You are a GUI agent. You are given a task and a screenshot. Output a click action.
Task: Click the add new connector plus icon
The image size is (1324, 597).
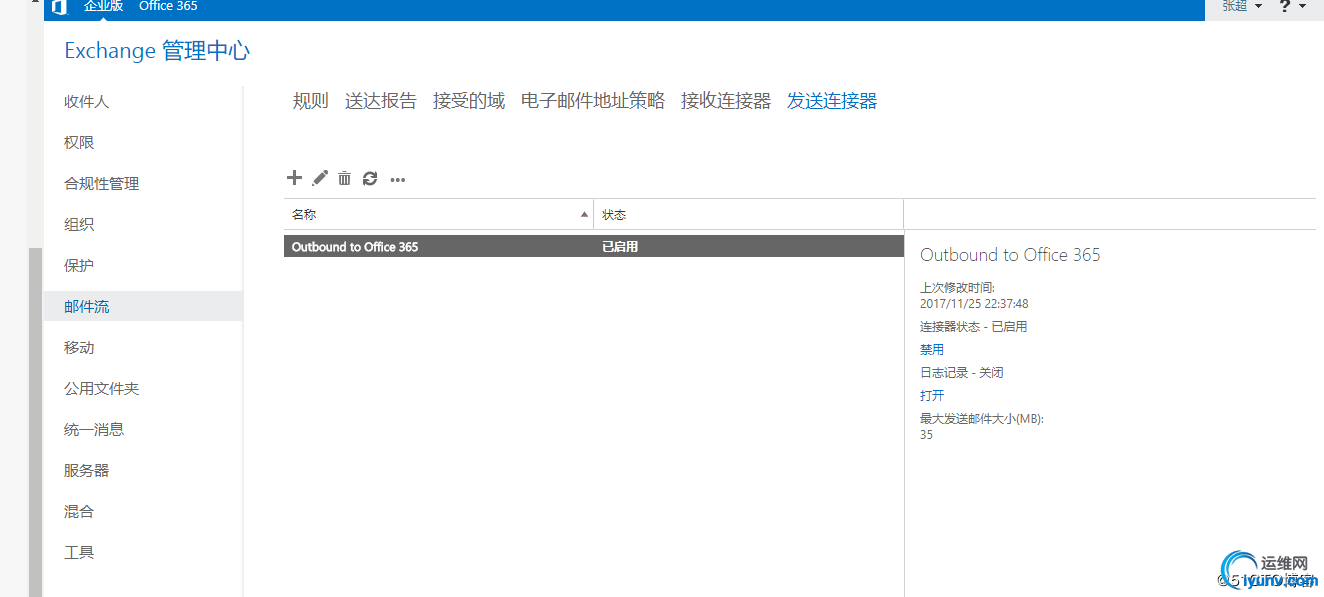pyautogui.click(x=294, y=178)
